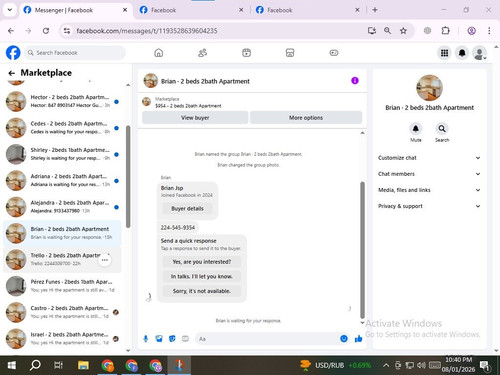
Task: Click the browser address bar URL
Action: tap(147, 31)
